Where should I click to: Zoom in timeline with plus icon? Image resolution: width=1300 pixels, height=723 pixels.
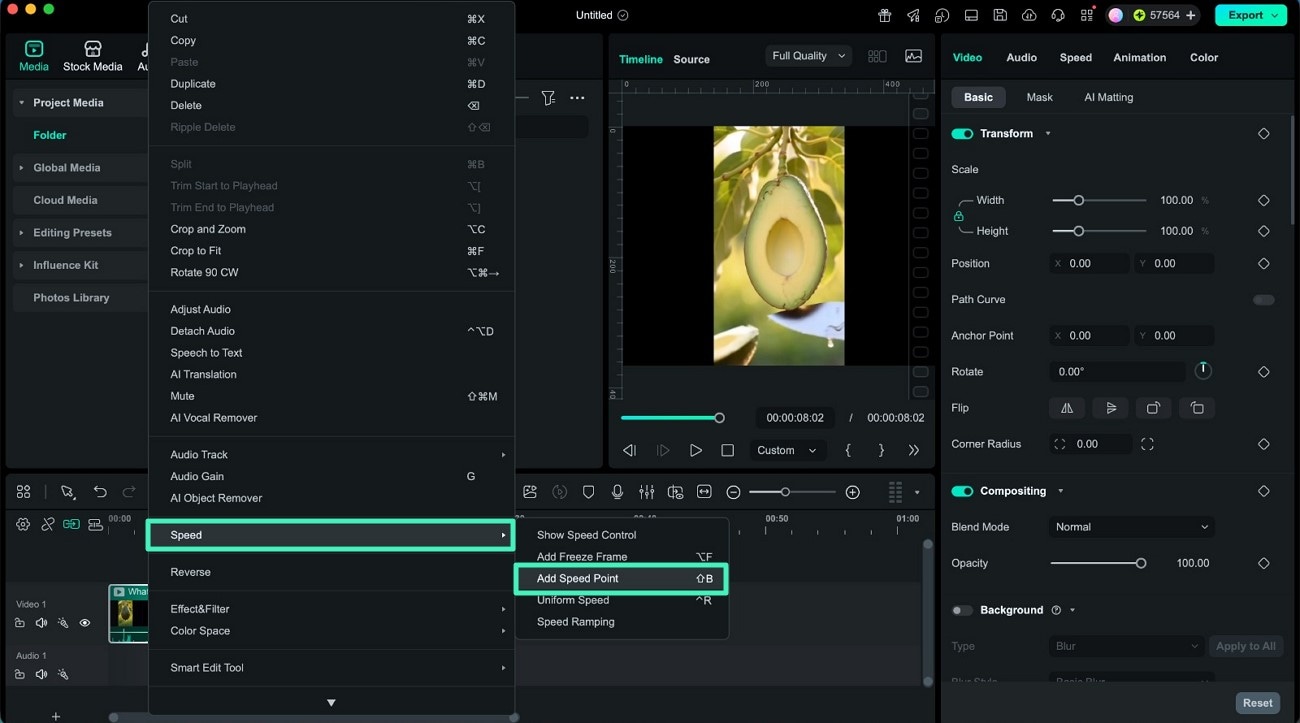point(852,492)
